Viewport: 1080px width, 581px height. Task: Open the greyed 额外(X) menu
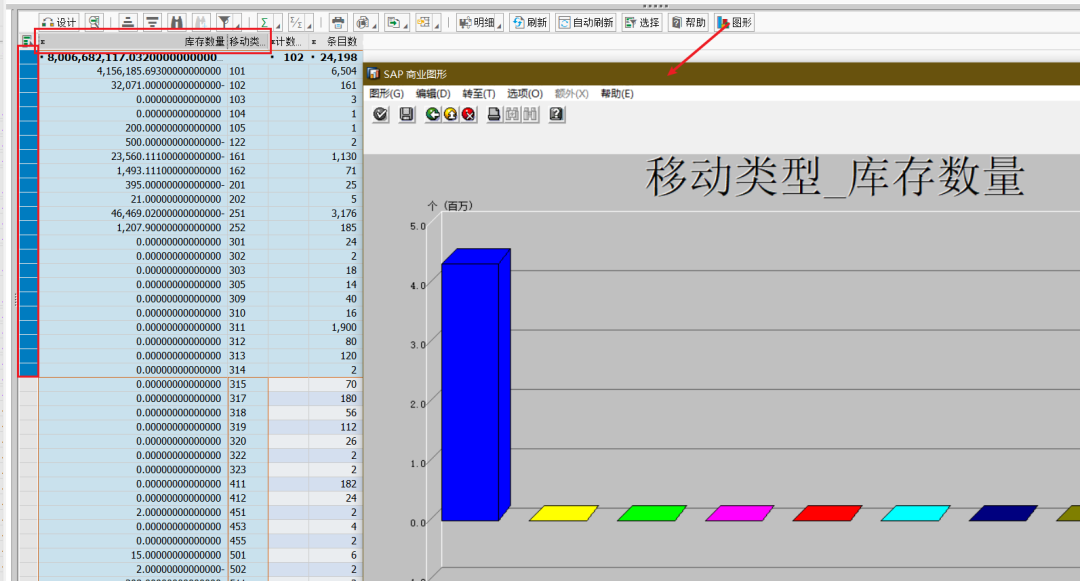[571, 94]
